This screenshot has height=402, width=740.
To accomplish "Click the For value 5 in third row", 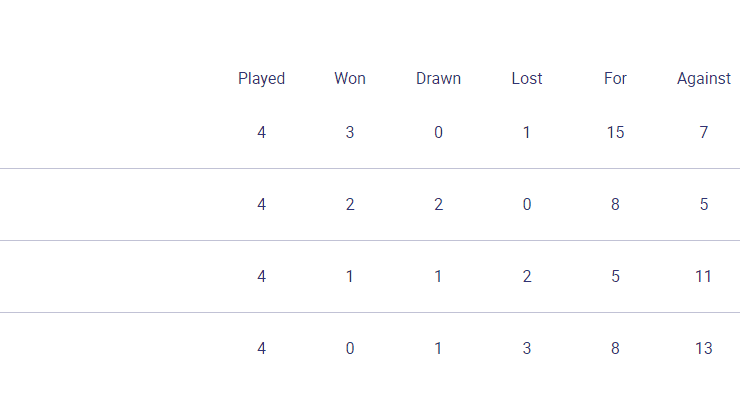I will [615, 276].
